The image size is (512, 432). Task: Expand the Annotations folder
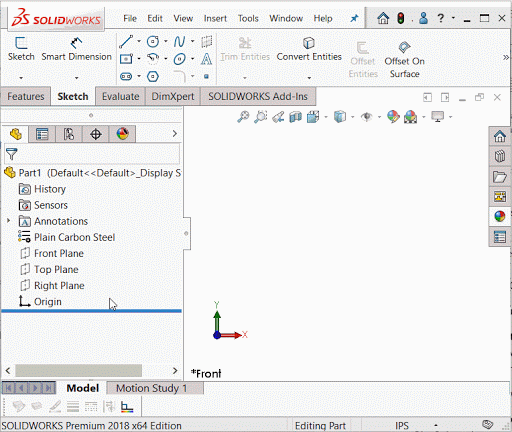[8, 221]
